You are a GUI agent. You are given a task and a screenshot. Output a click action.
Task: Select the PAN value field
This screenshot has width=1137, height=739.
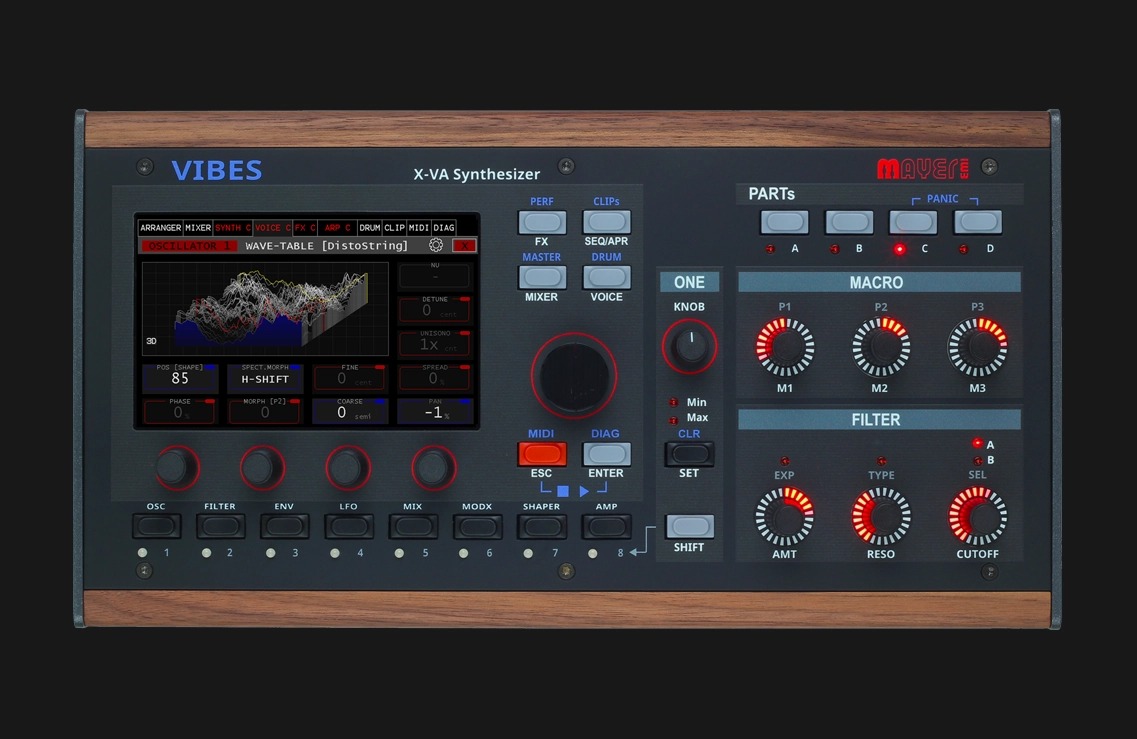(435, 410)
